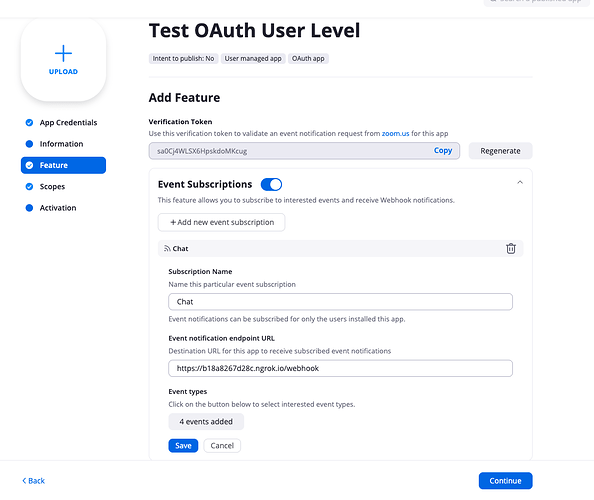594x500 pixels.
Task: Click the Scopes checkmark icon
Action: 29,186
